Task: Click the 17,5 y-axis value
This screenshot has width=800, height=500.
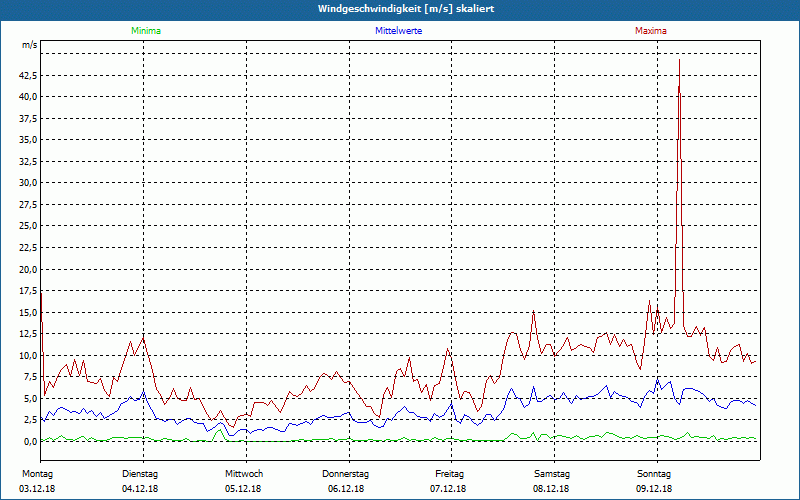Action: click(x=27, y=291)
